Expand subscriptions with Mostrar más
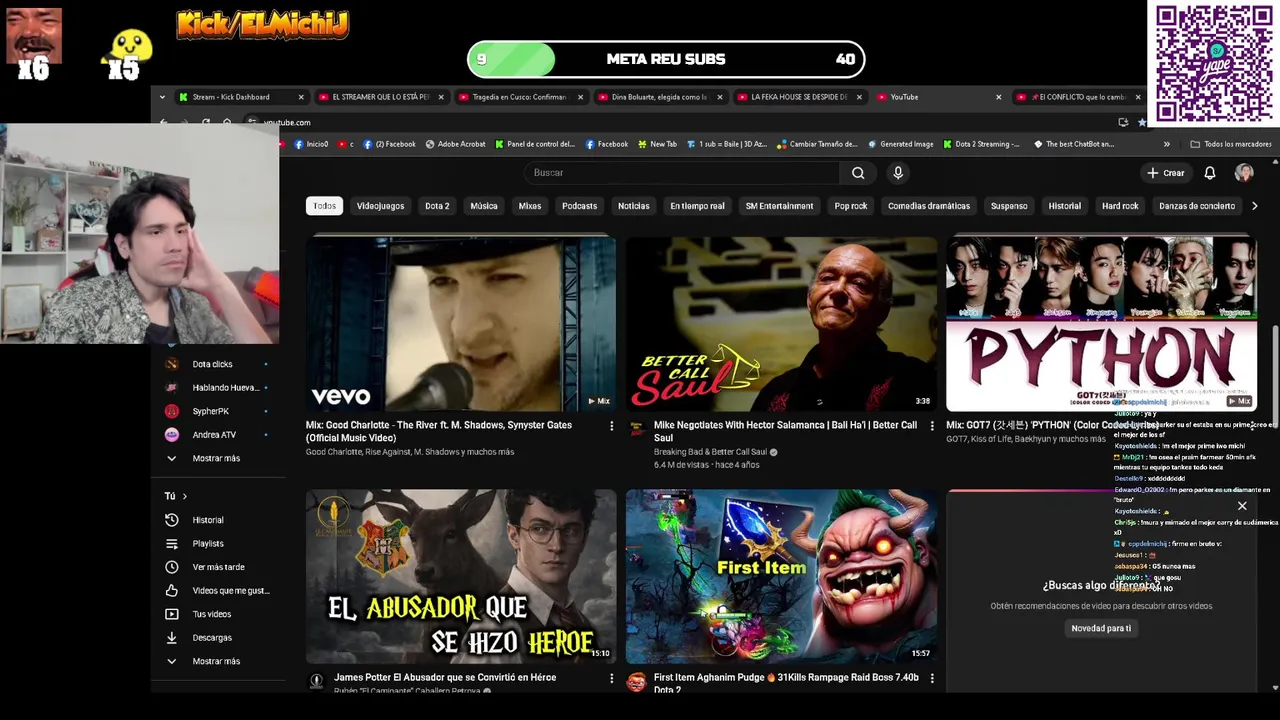The width and height of the screenshot is (1280, 720). (215, 458)
